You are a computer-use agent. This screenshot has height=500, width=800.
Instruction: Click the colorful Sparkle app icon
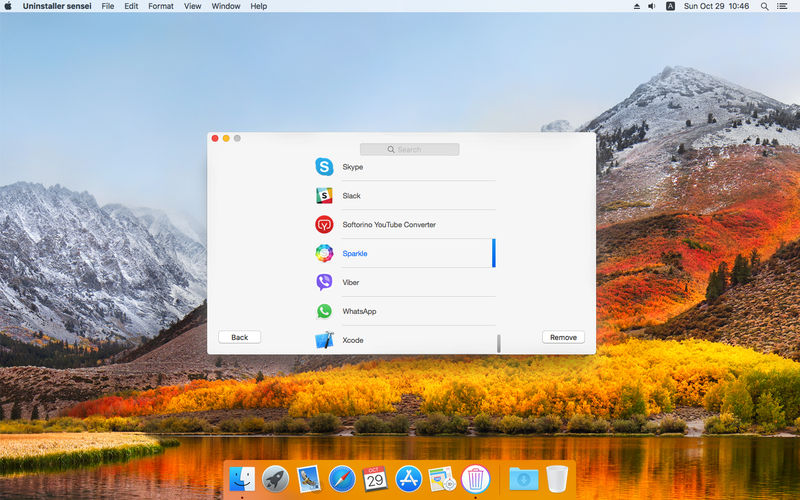coord(324,253)
